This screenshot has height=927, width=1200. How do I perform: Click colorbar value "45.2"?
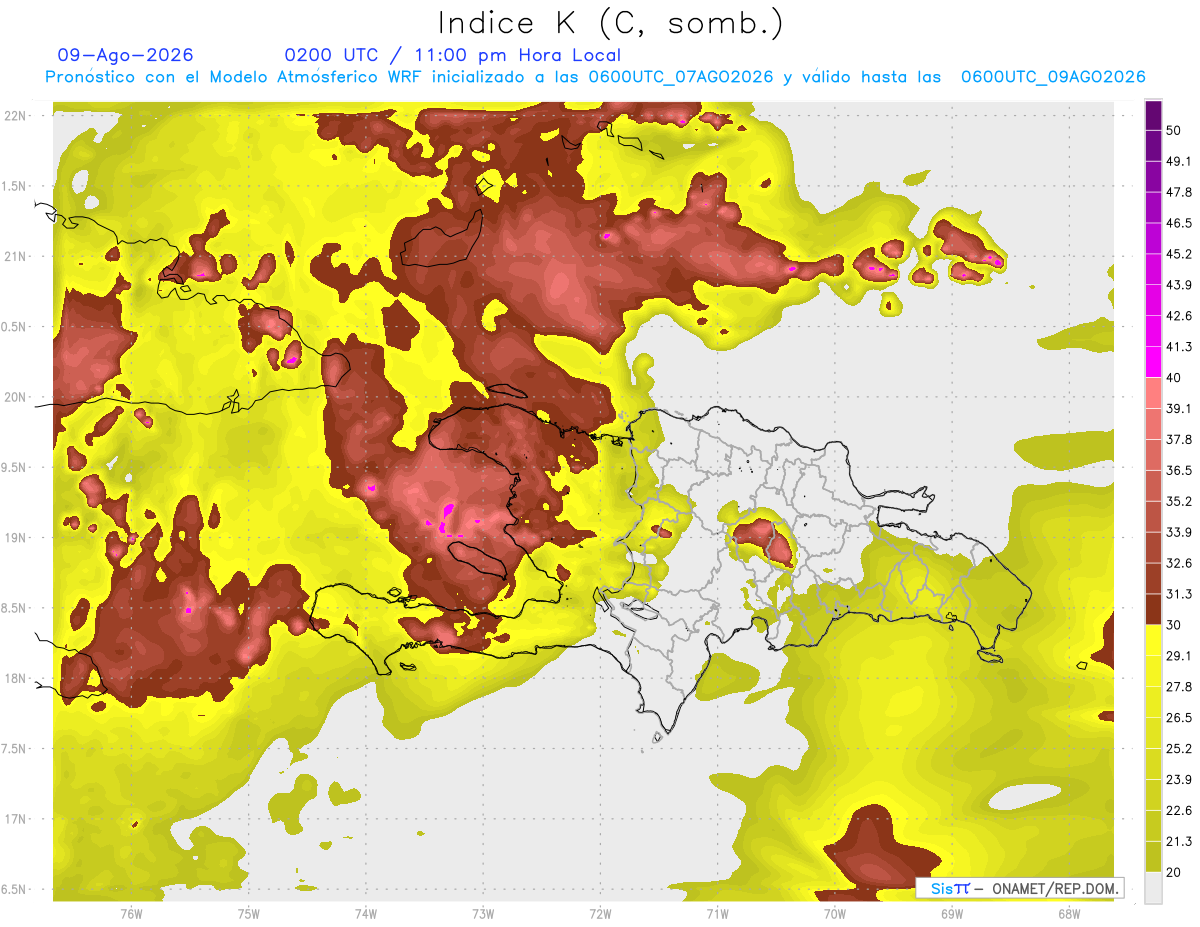[x=1179, y=254]
